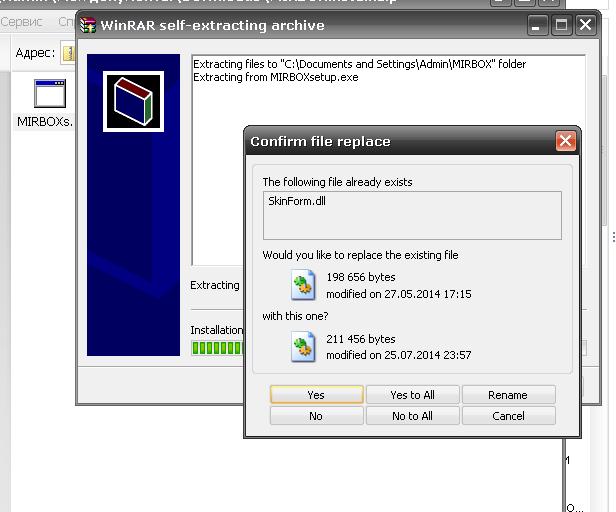Minimize the WinRAR self-extracting window
This screenshot has width=616, height=512.
537,25
